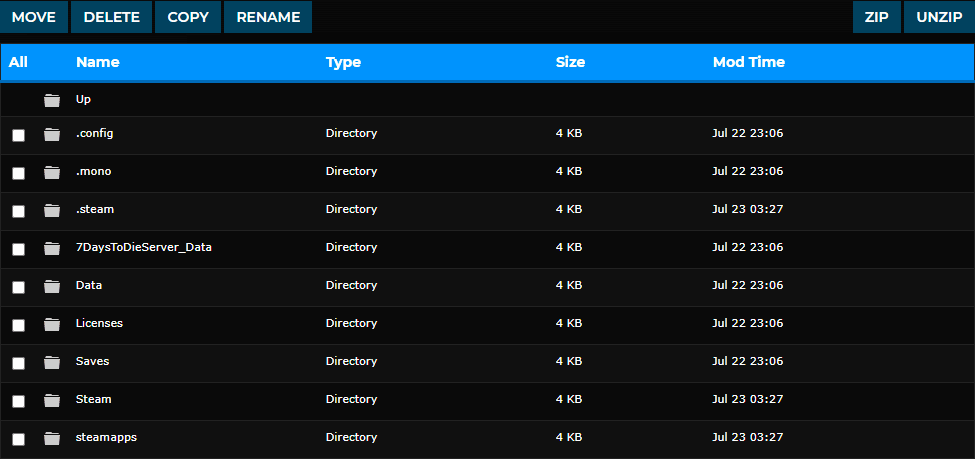
Task: Open the .steam folder icon
Action: click(x=52, y=210)
